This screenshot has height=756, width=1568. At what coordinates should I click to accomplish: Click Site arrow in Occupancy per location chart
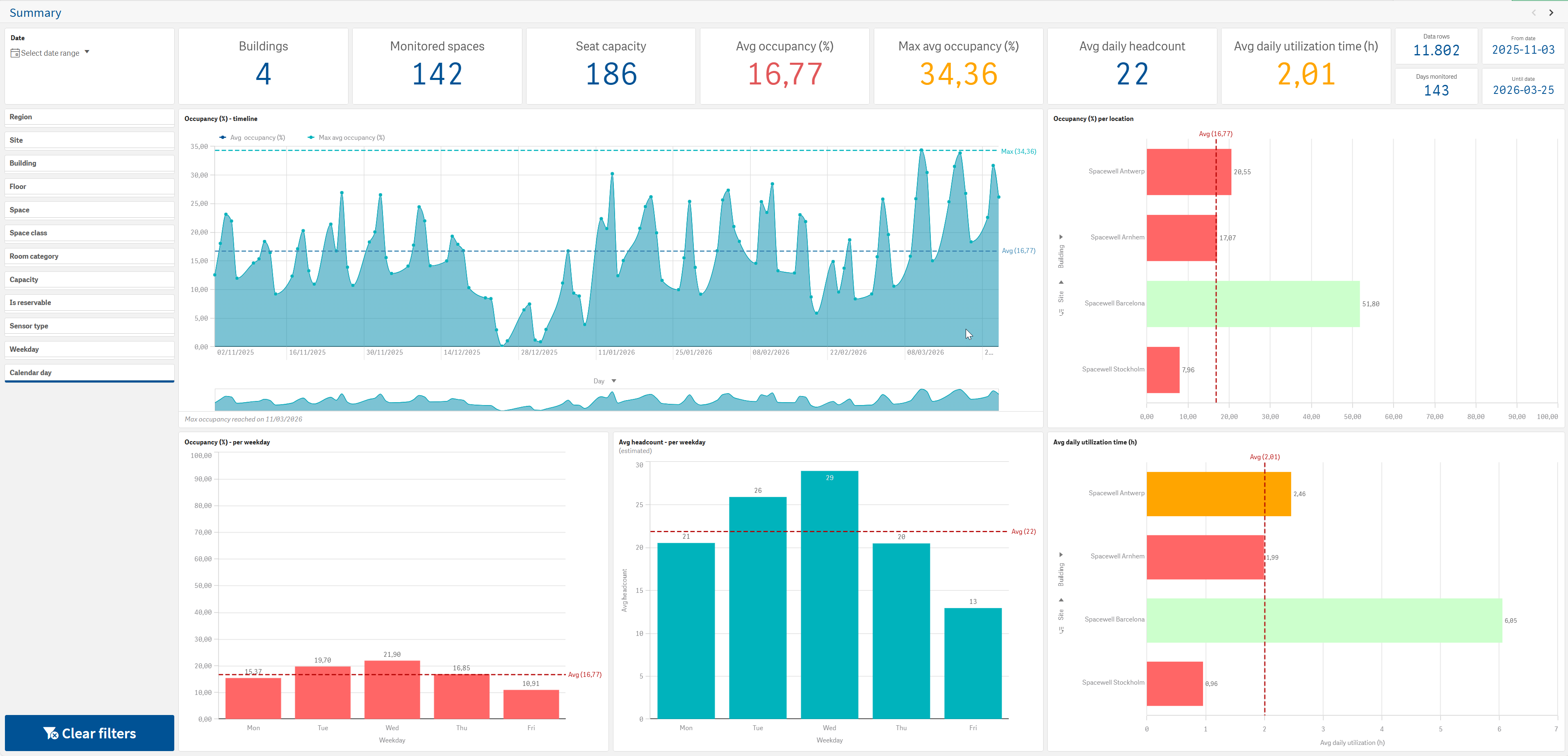(1061, 282)
